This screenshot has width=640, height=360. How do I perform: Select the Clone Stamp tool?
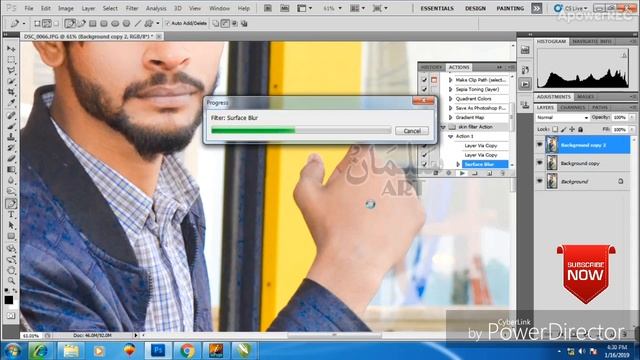click(11, 137)
